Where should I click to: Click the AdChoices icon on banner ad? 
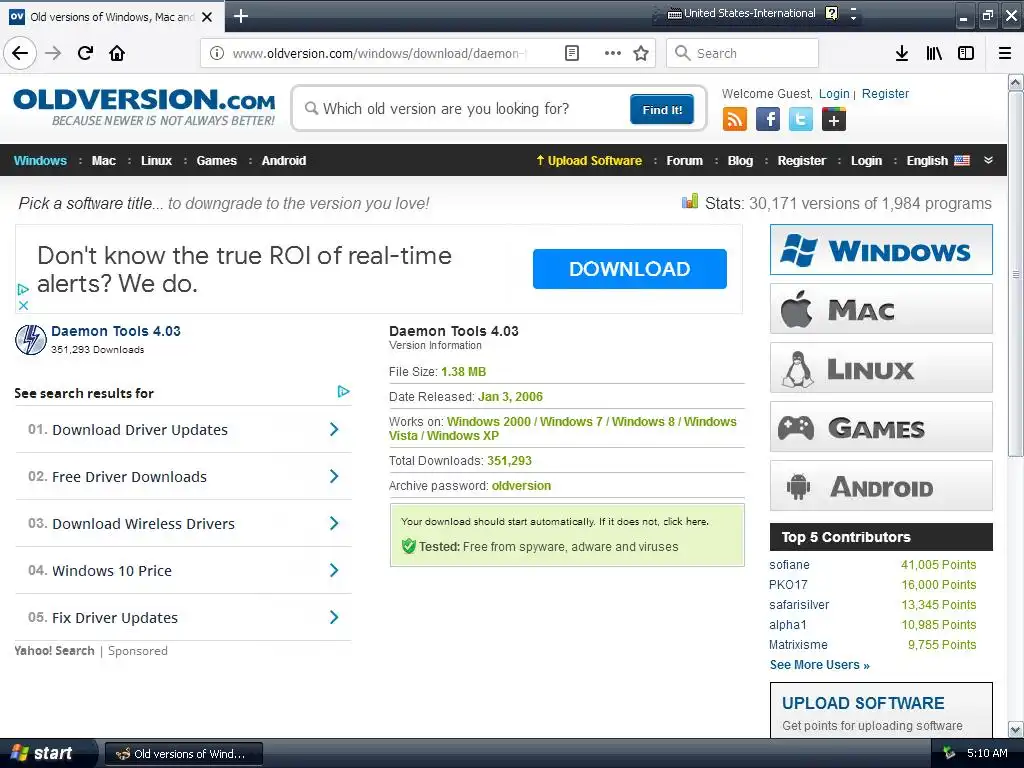23,289
